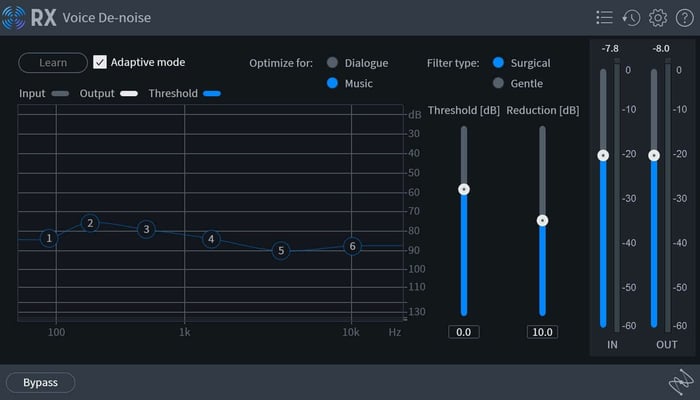Select threshold curve node 1

(x=49, y=238)
